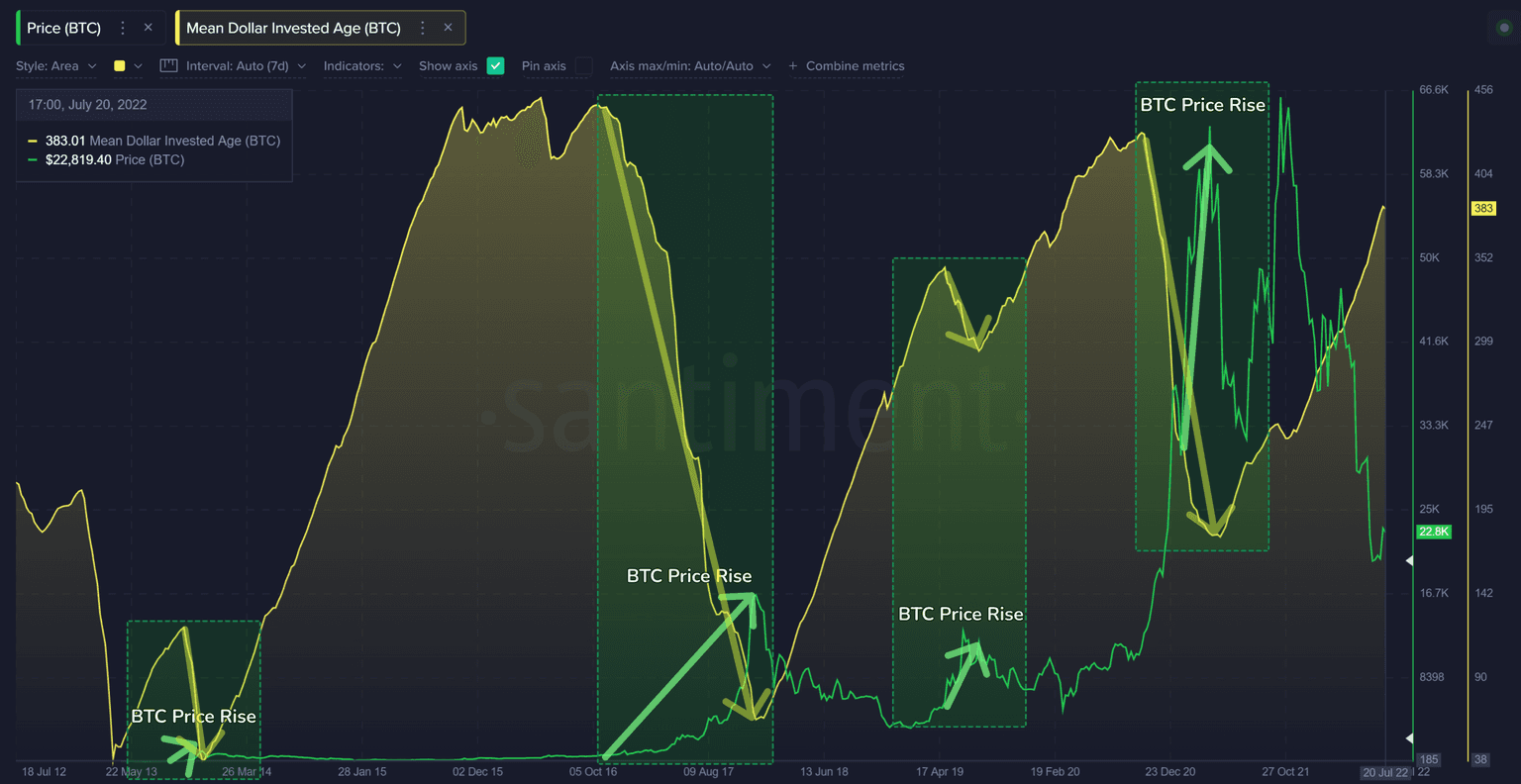Enable the Pin axis checkbox
The image size is (1521, 784).
(x=584, y=66)
